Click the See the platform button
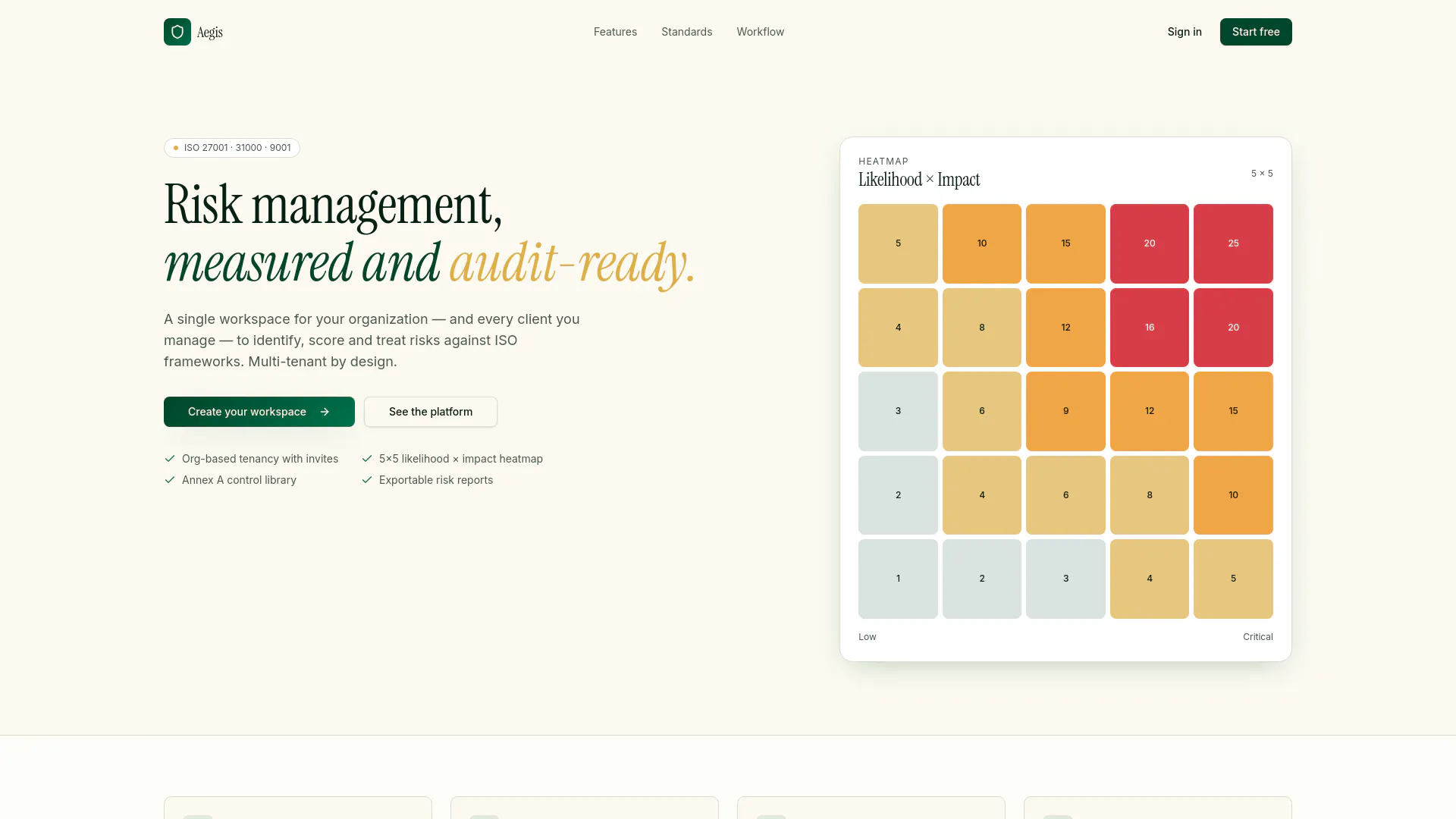 (x=431, y=412)
